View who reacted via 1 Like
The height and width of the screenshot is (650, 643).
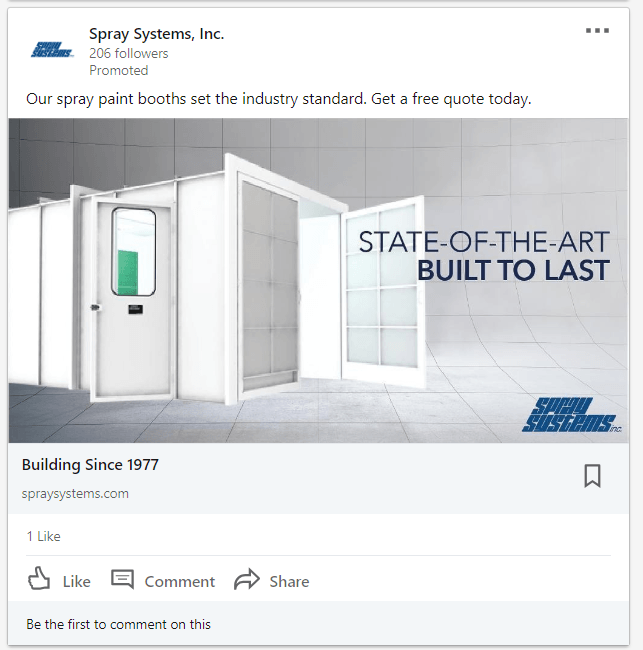point(44,536)
